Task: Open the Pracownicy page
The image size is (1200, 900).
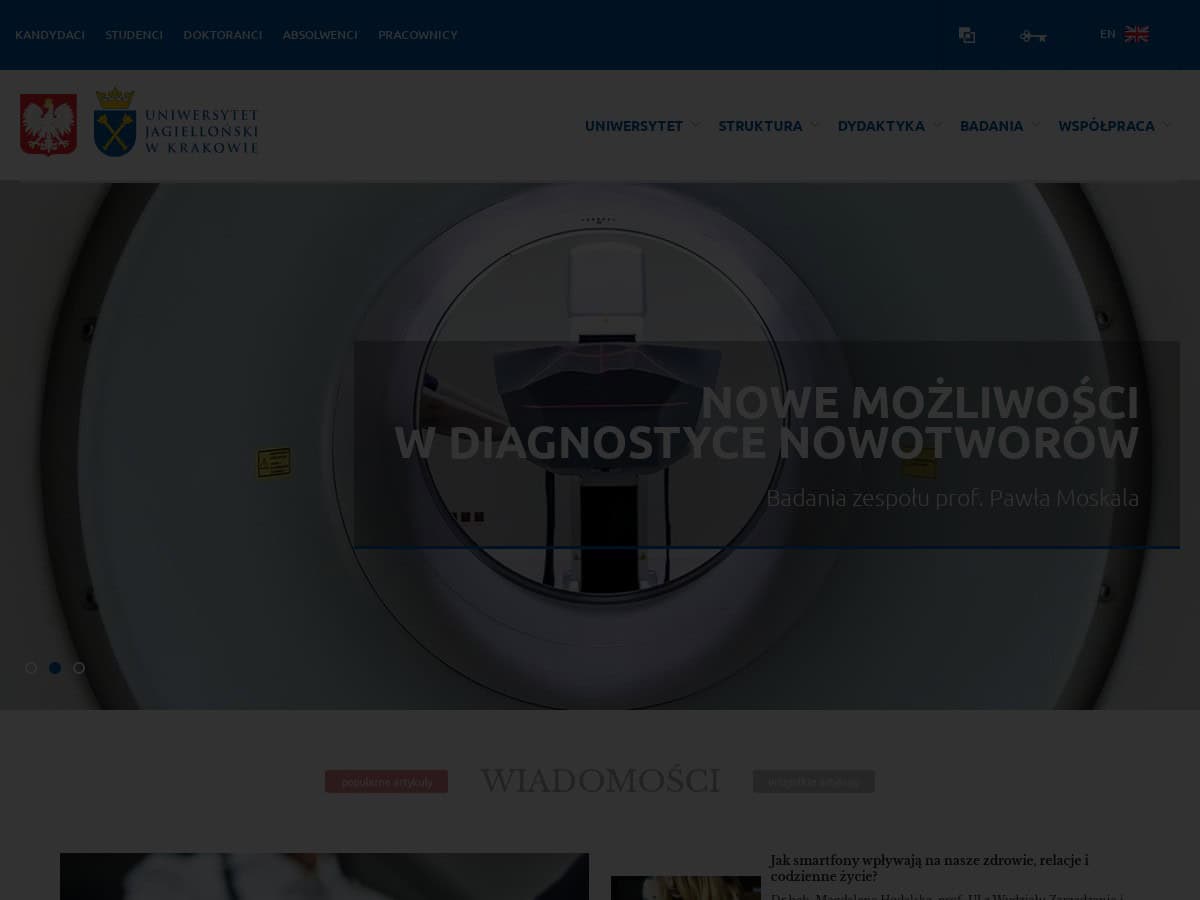Action: 418,35
